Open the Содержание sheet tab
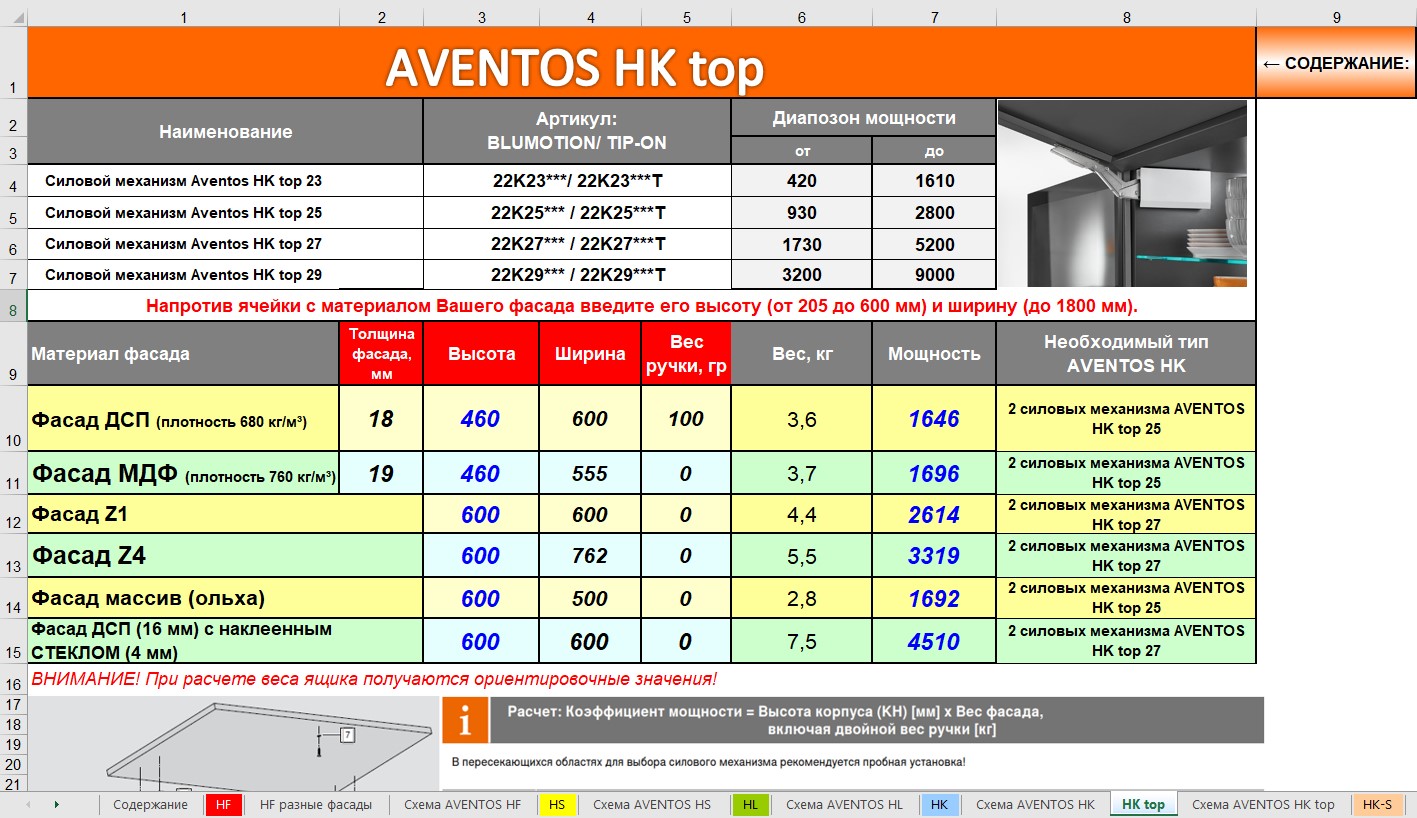The image size is (1417, 818). click(150, 805)
